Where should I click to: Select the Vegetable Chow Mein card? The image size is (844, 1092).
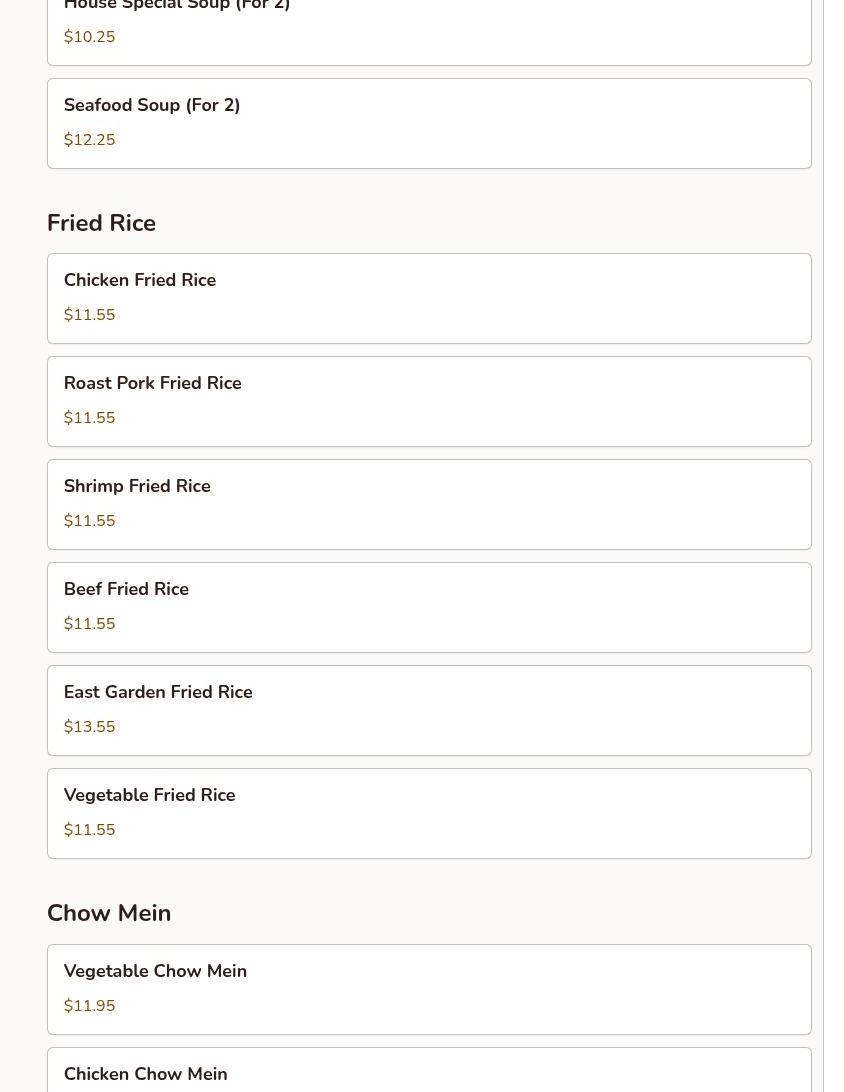(x=429, y=989)
